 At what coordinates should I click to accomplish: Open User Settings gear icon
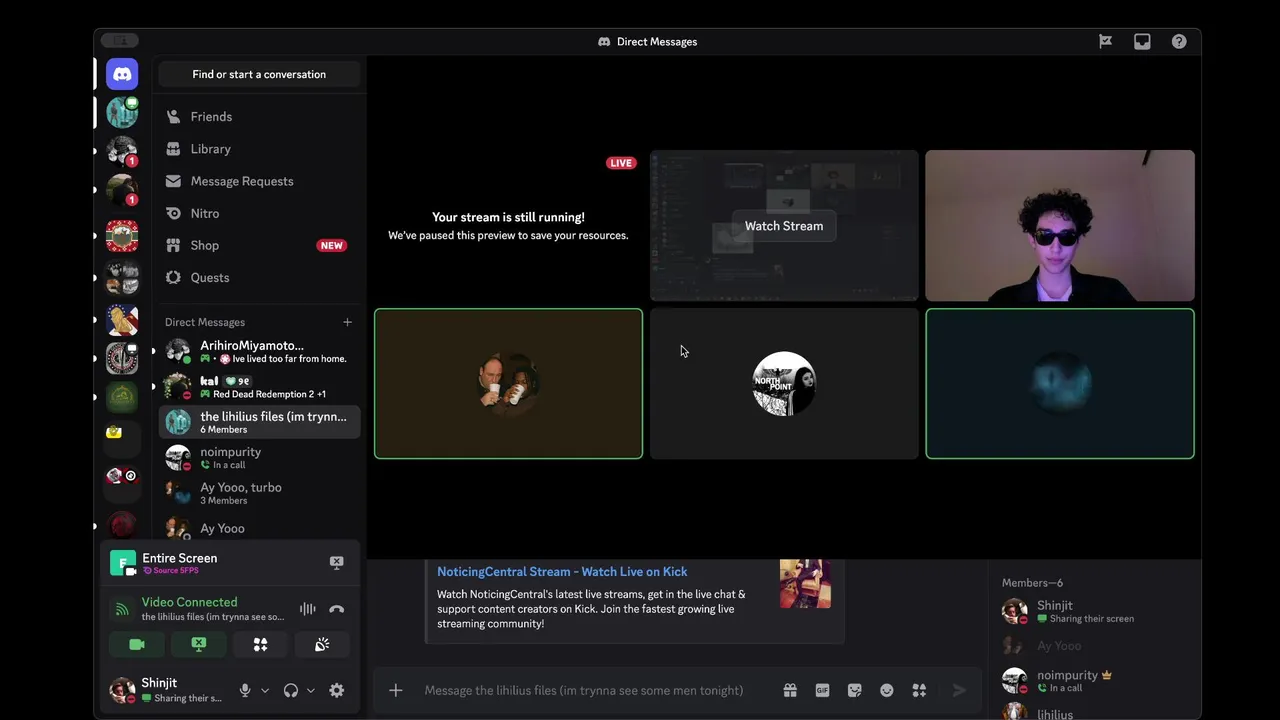[x=337, y=690]
